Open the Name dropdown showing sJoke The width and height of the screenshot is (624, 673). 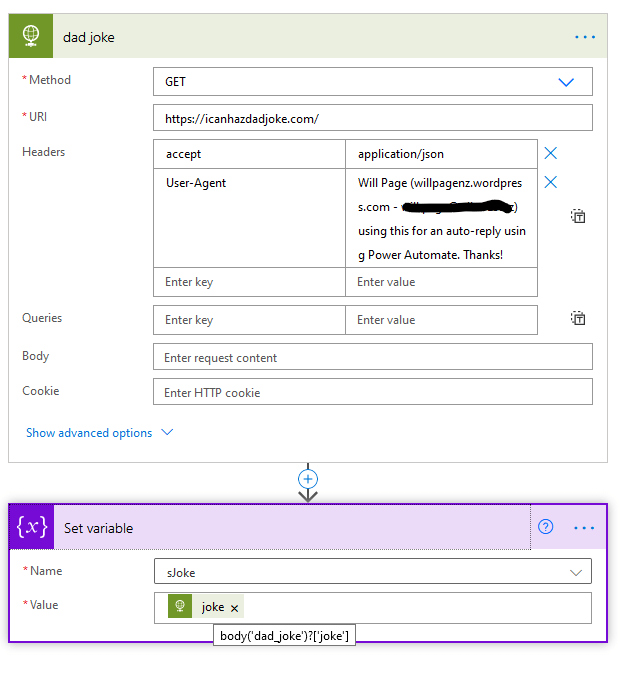pyautogui.click(x=372, y=572)
